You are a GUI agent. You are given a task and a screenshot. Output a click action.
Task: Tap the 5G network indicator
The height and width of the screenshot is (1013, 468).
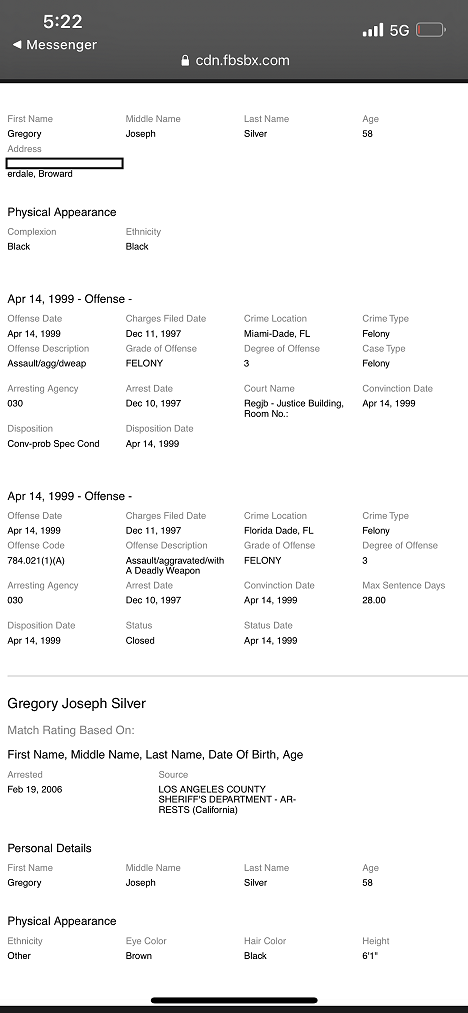pyautogui.click(x=399, y=30)
